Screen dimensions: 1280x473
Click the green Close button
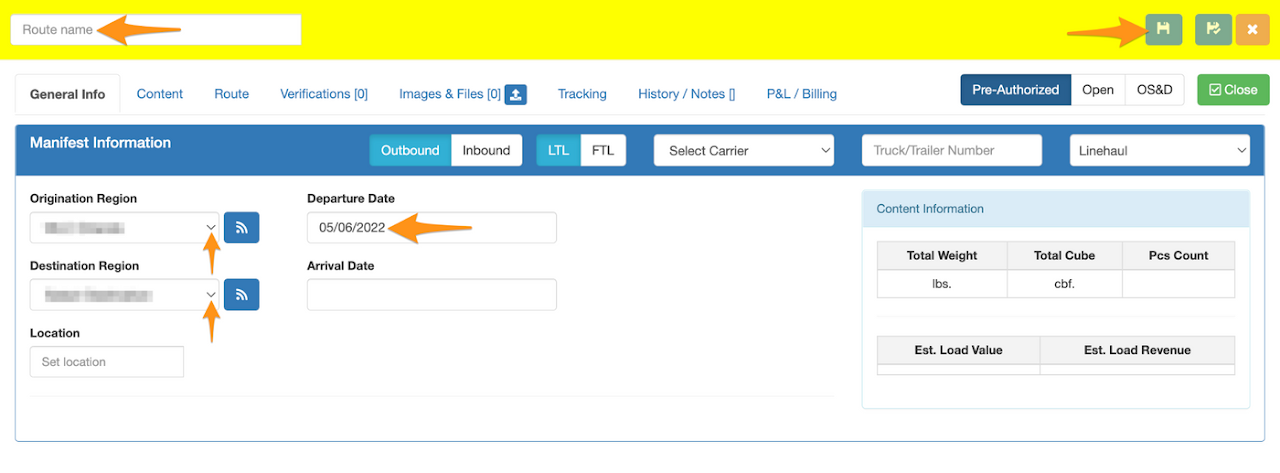pyautogui.click(x=1233, y=90)
